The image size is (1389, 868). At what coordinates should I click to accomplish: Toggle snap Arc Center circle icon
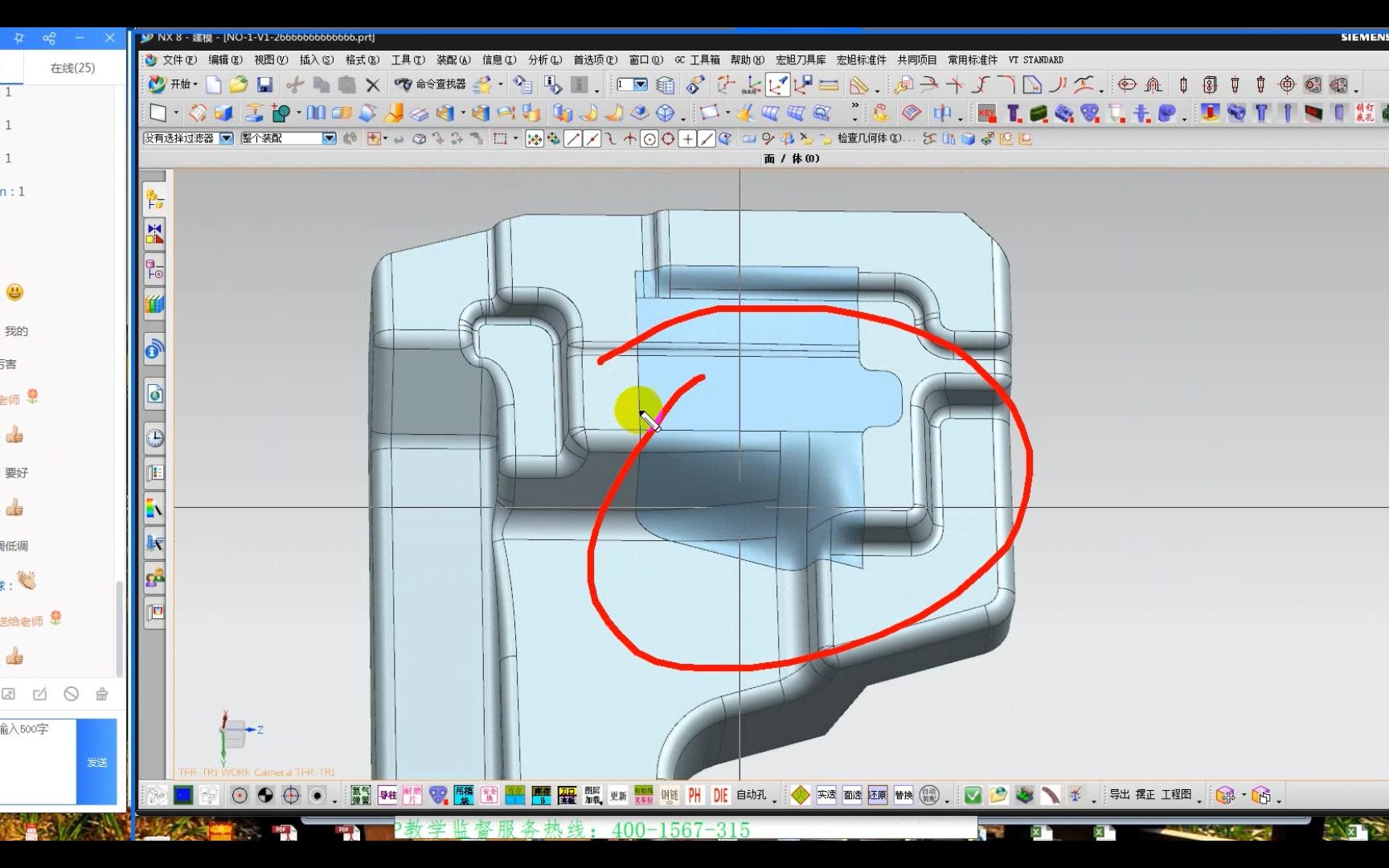click(x=649, y=139)
